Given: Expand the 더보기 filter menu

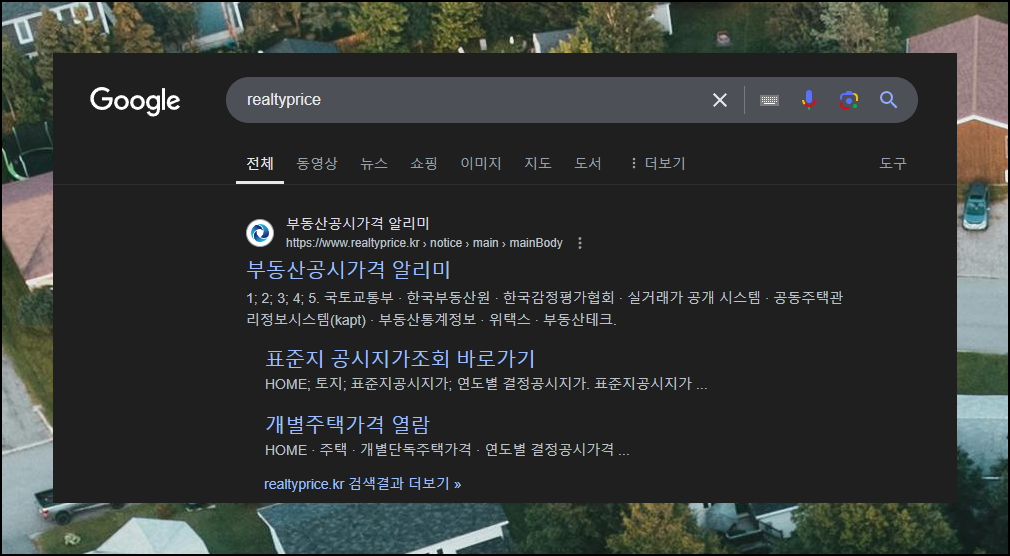Looking at the screenshot, I should tap(657, 163).
